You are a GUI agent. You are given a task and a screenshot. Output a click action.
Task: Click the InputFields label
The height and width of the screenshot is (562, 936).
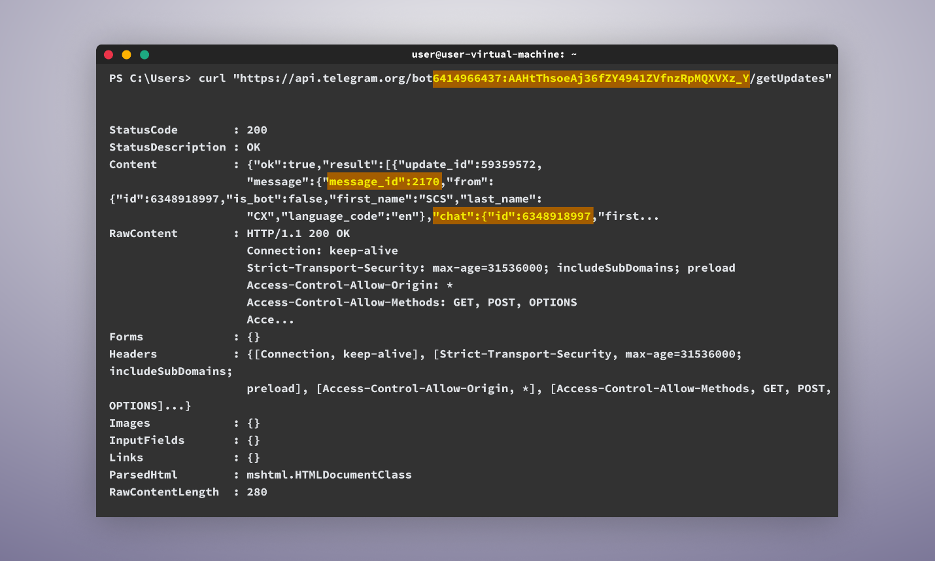tap(147, 440)
